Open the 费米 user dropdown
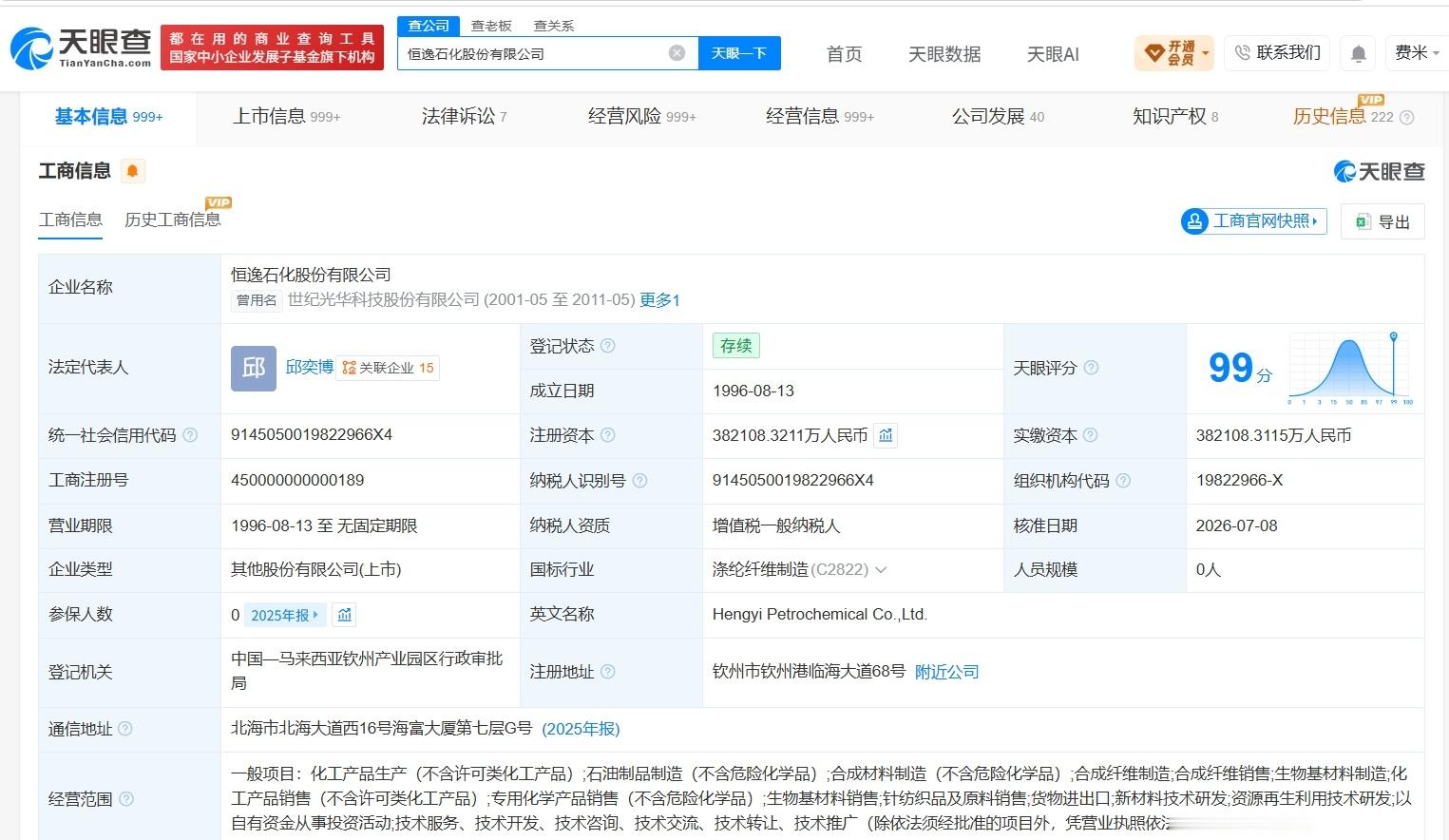The width and height of the screenshot is (1449, 840). pos(1417,53)
